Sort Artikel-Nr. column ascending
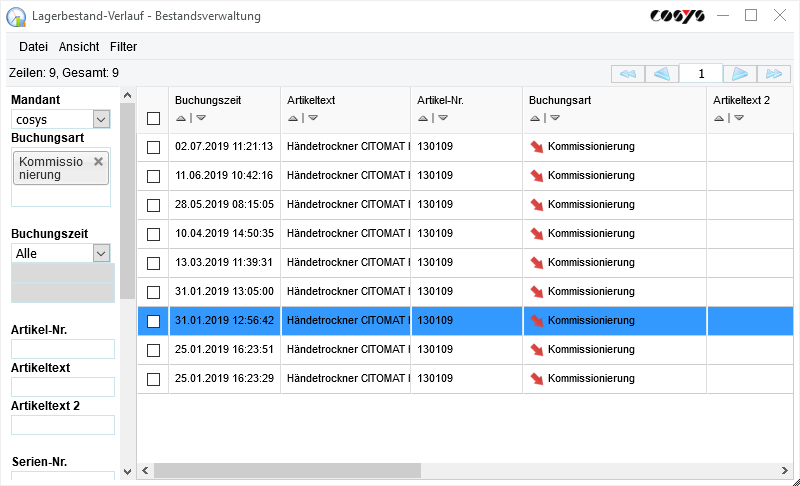 click(x=422, y=118)
